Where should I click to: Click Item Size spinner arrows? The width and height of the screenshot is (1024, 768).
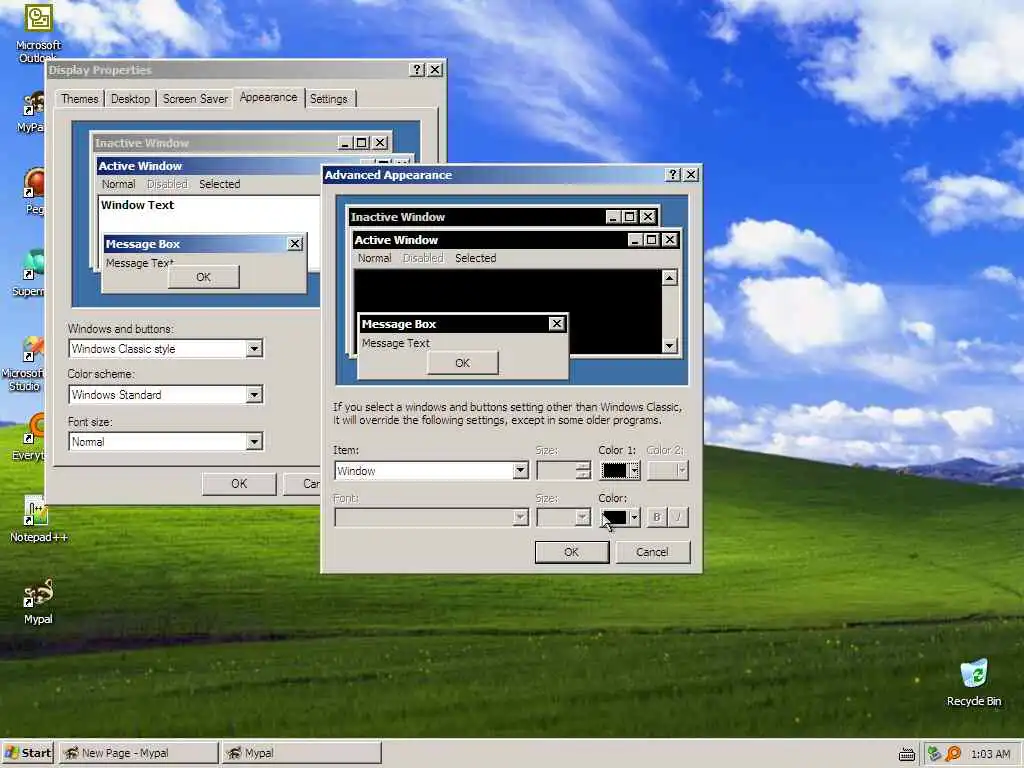[583, 470]
